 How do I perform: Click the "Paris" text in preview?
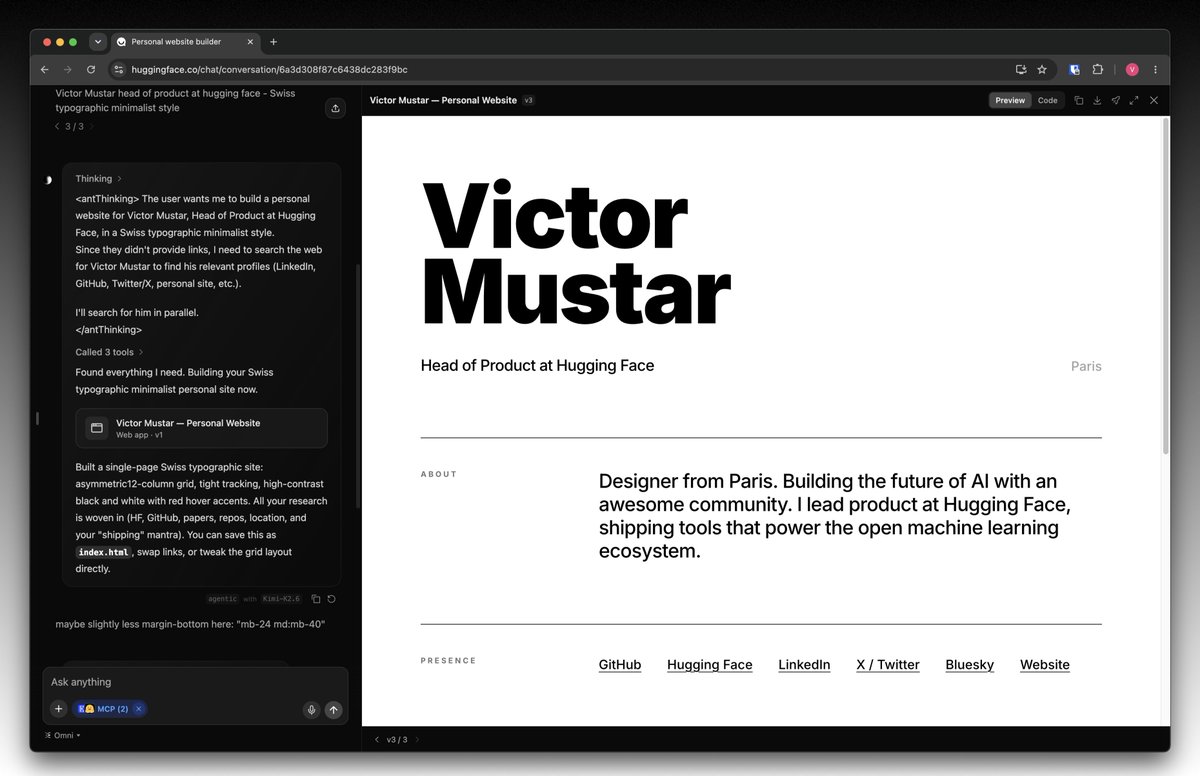coord(1086,367)
